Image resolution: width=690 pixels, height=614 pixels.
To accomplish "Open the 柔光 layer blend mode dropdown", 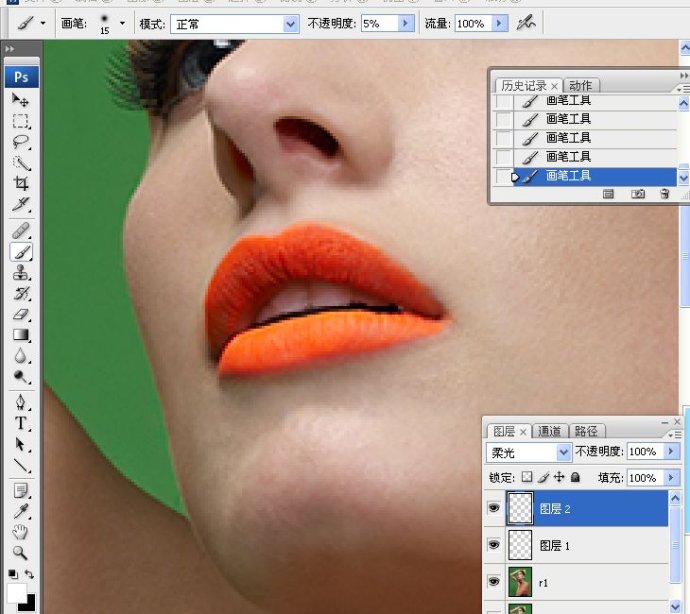I will pos(563,452).
